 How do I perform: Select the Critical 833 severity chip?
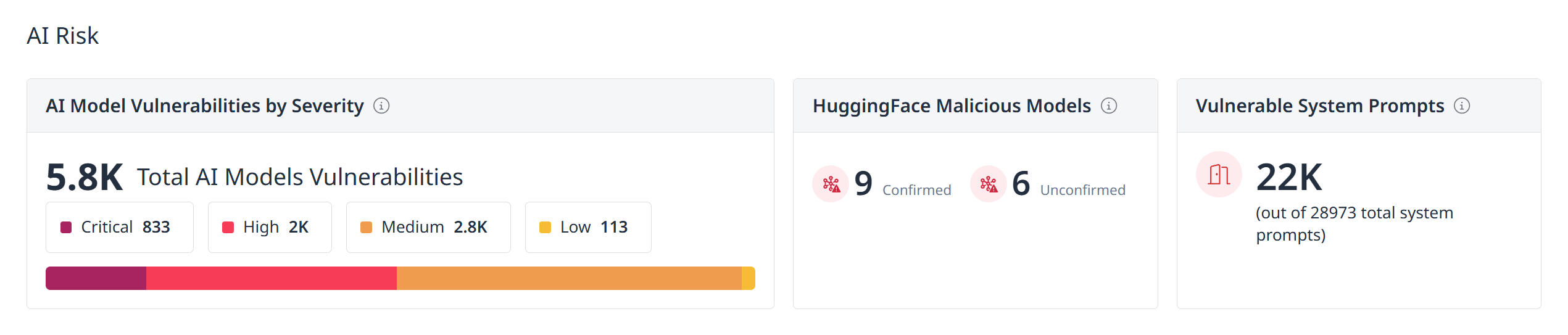(x=120, y=228)
